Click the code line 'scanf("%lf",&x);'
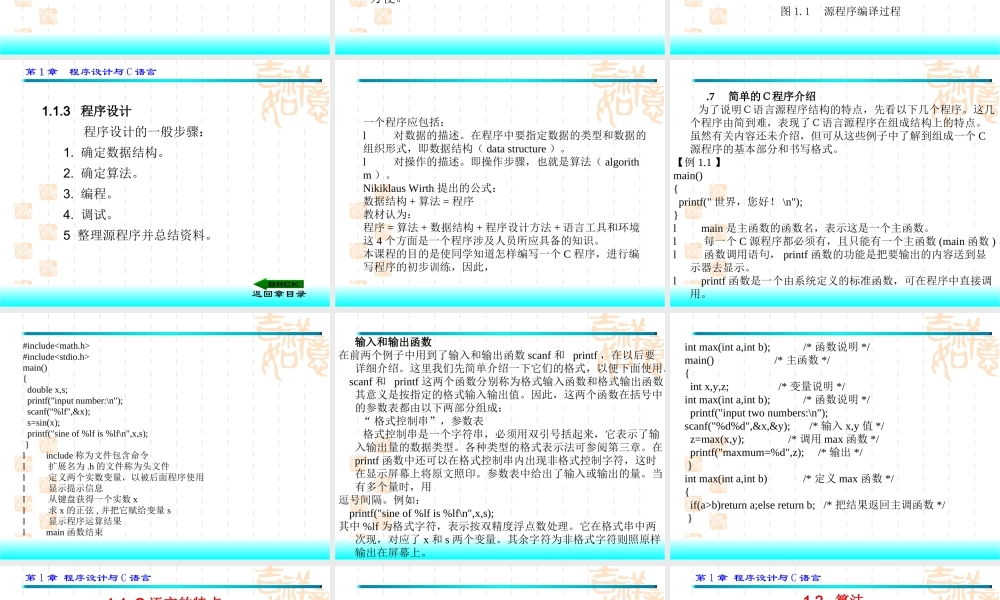Viewport: 1000px width, 600px height. pyautogui.click(x=59, y=411)
